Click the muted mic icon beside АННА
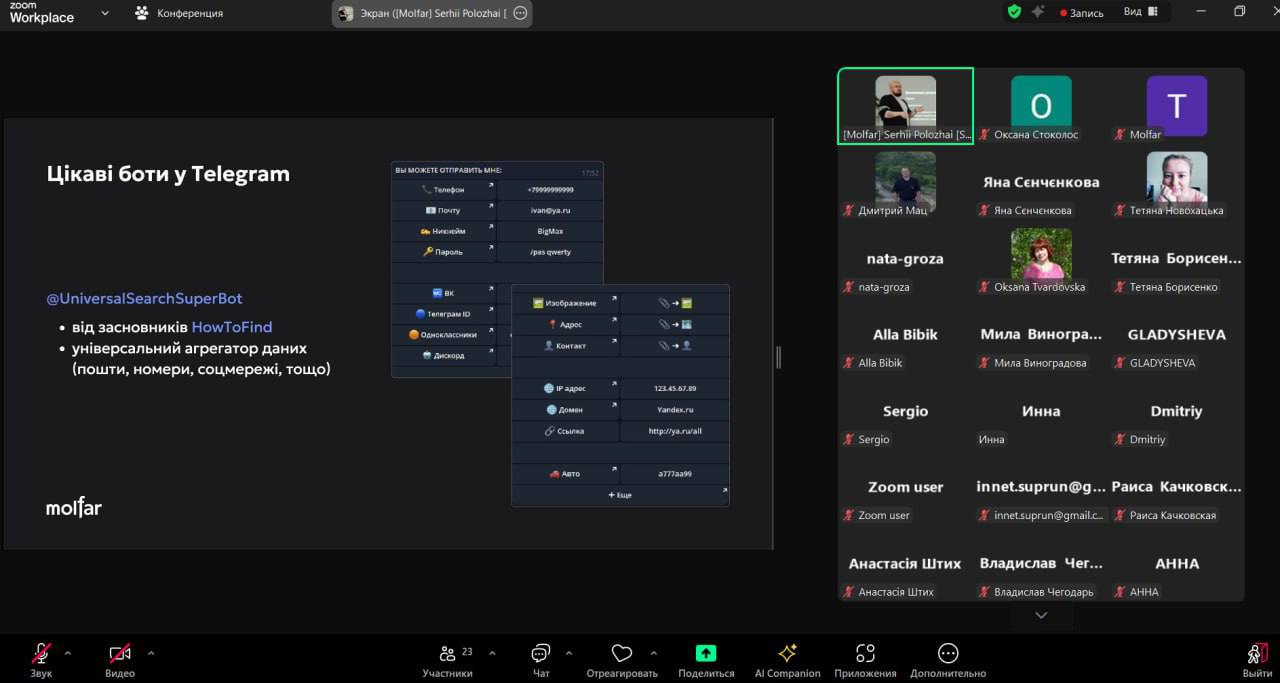This screenshot has height=683, width=1280. [1120, 592]
